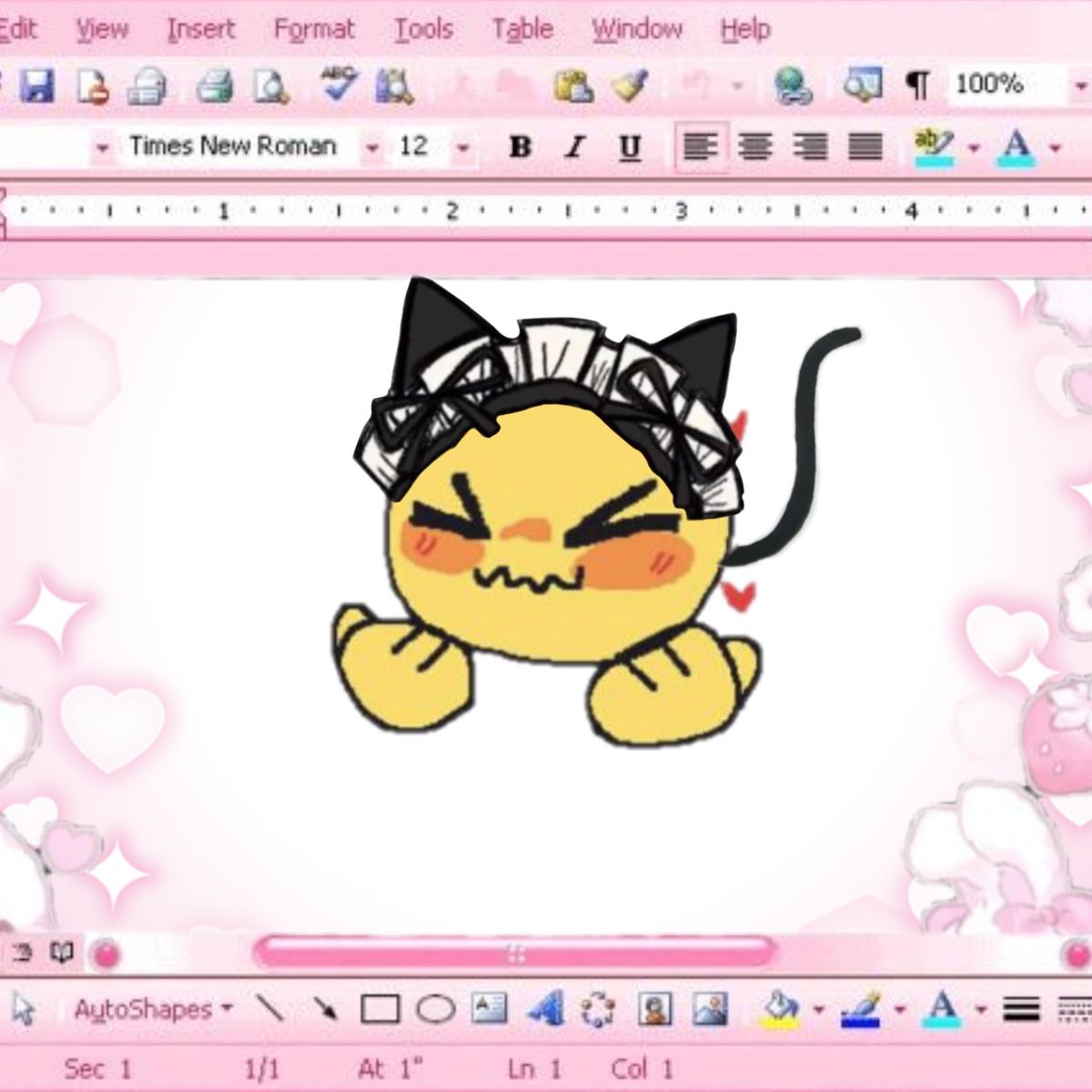Open the font size 12 dropdown
The image size is (1092, 1092).
(463, 147)
